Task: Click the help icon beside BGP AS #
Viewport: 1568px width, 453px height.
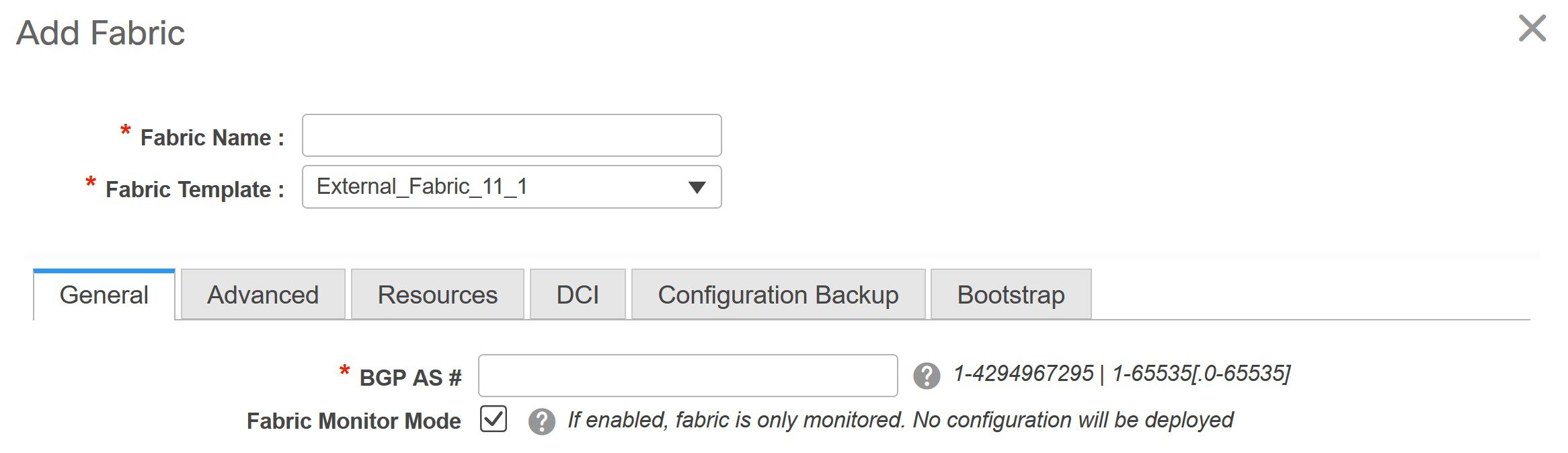Action: point(927,376)
